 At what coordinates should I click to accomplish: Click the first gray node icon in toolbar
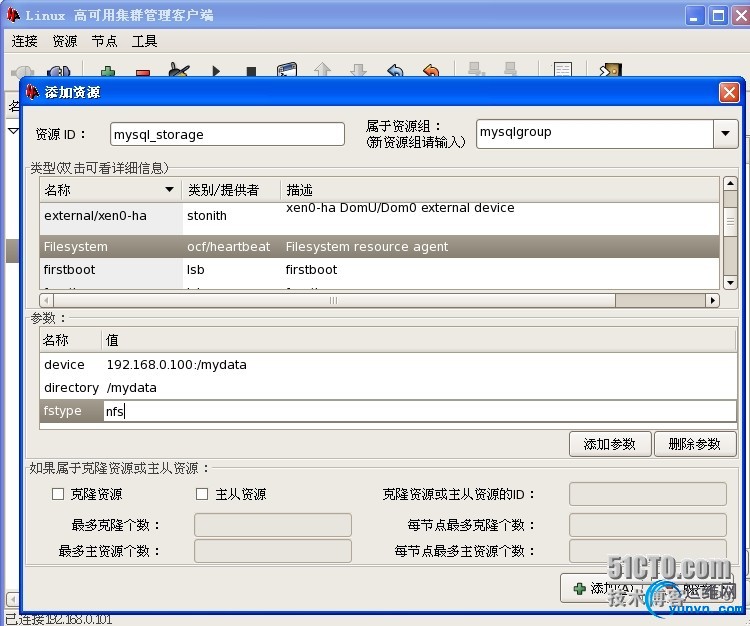click(x=475, y=70)
